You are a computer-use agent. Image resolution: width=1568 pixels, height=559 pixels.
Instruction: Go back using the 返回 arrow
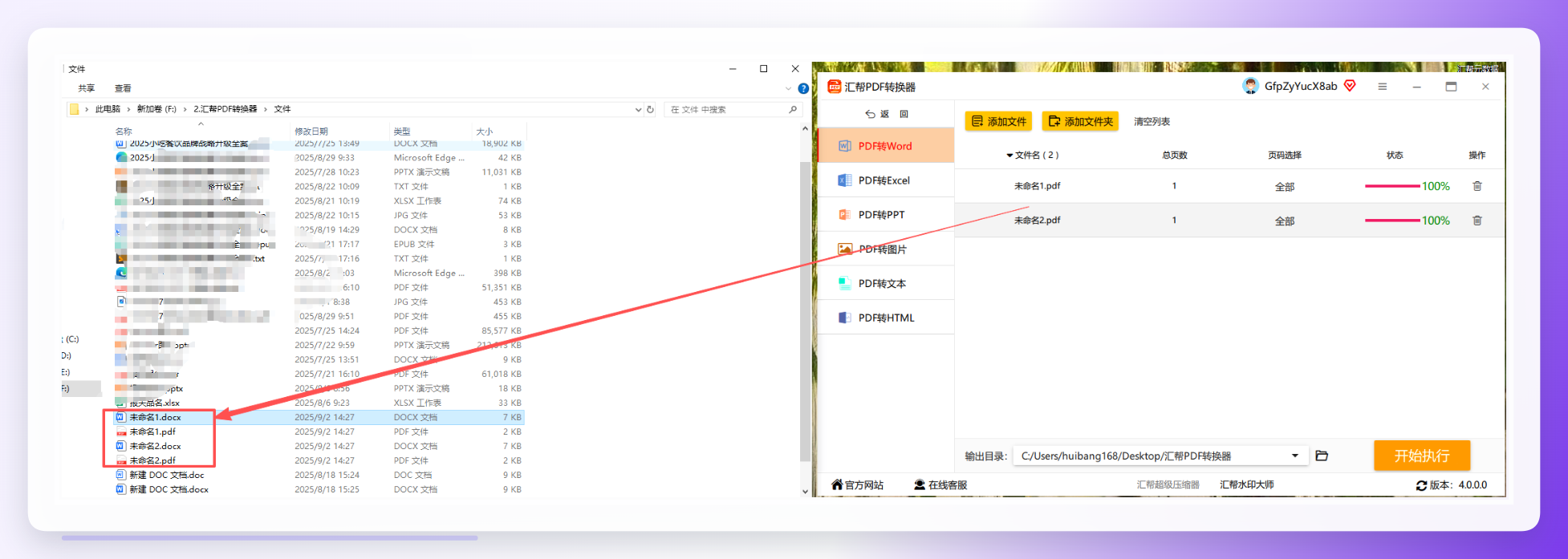pos(870,114)
